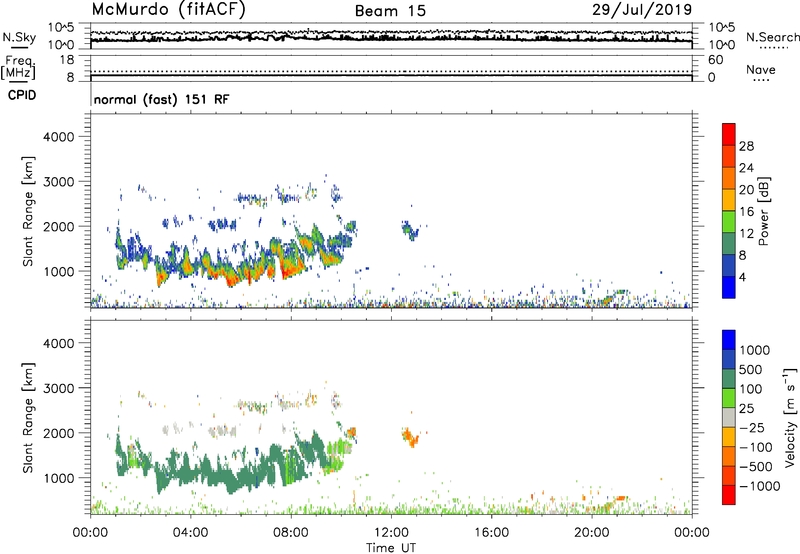Click the Power [dB] color bar title

click(x=763, y=211)
